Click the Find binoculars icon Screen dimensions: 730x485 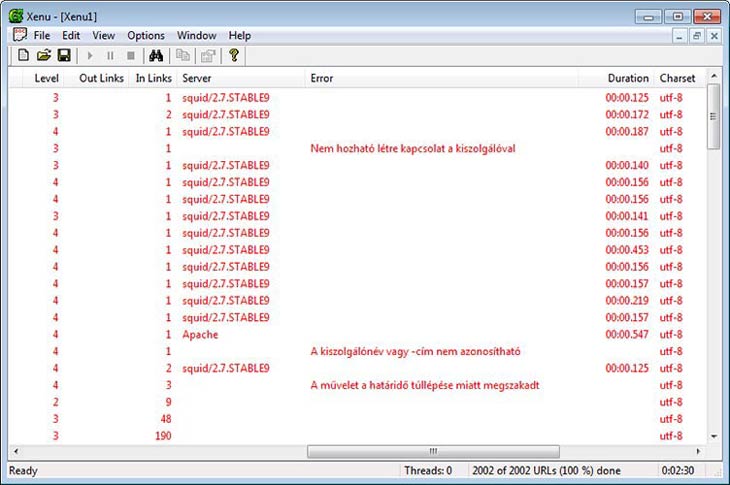(x=155, y=56)
